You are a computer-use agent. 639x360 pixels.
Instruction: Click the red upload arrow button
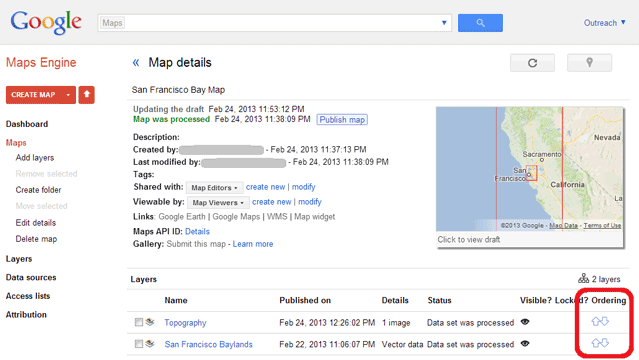pos(86,95)
